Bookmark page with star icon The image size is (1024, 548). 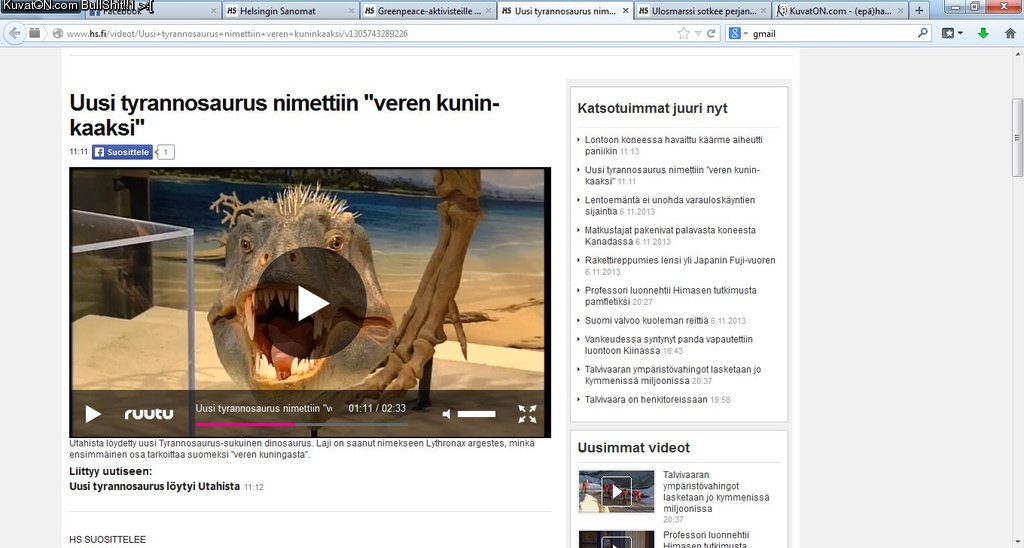coord(683,33)
